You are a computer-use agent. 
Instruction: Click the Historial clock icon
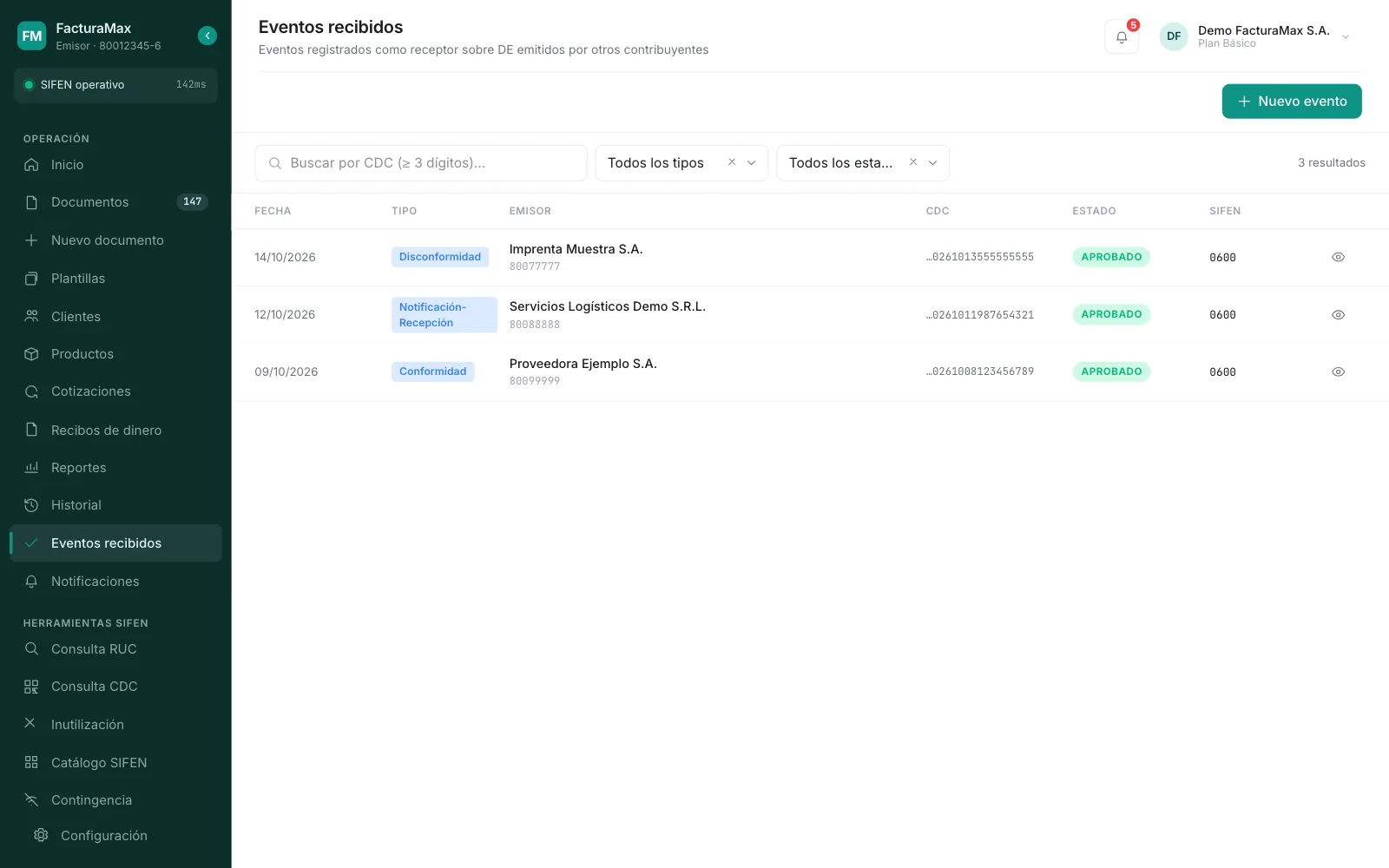[31, 505]
